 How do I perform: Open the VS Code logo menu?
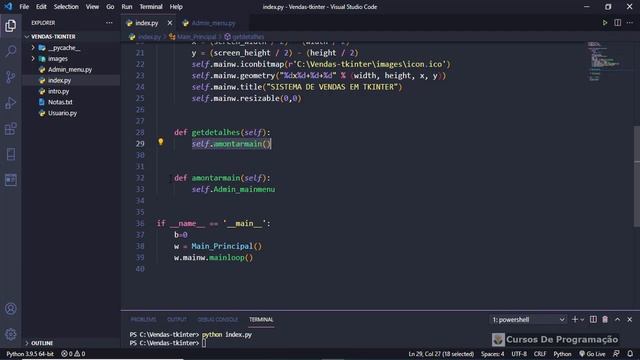[x=9, y=7]
